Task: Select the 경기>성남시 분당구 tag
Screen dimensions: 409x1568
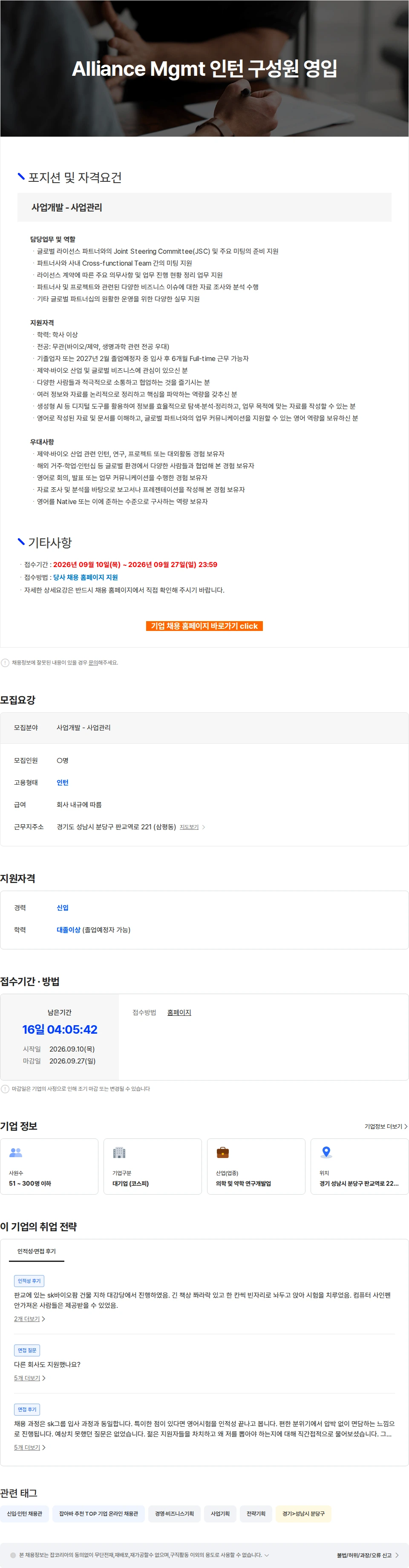Action: [x=303, y=1513]
